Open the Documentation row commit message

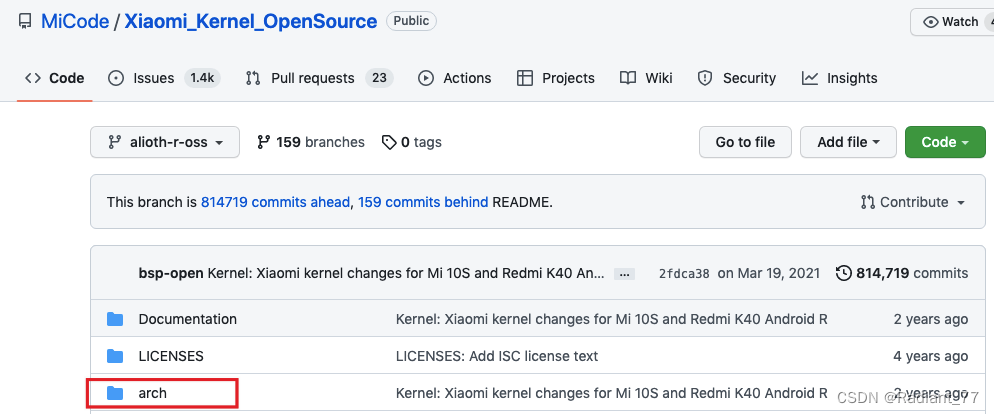click(612, 319)
